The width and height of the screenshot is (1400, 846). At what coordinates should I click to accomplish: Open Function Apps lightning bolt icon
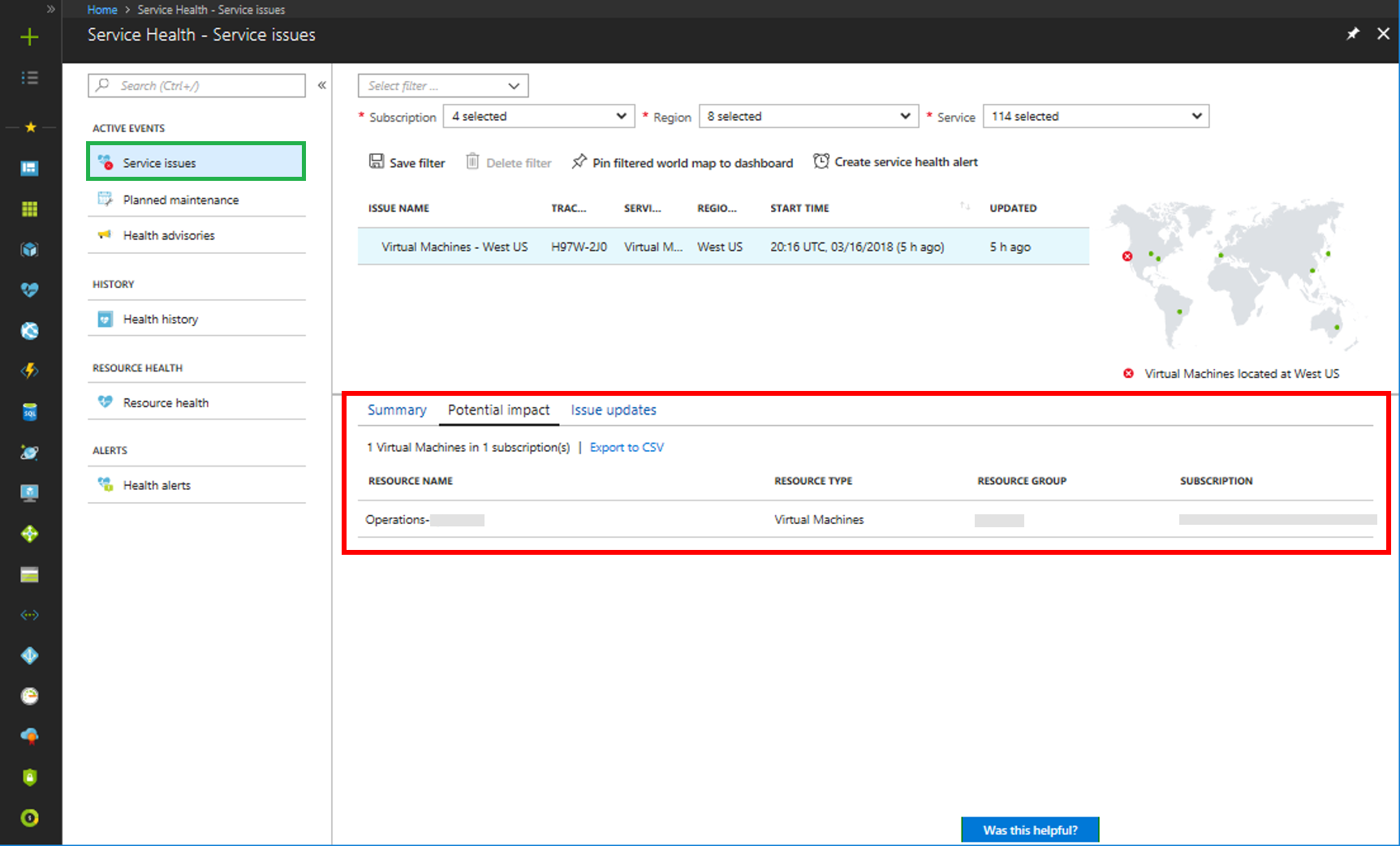pyautogui.click(x=29, y=371)
